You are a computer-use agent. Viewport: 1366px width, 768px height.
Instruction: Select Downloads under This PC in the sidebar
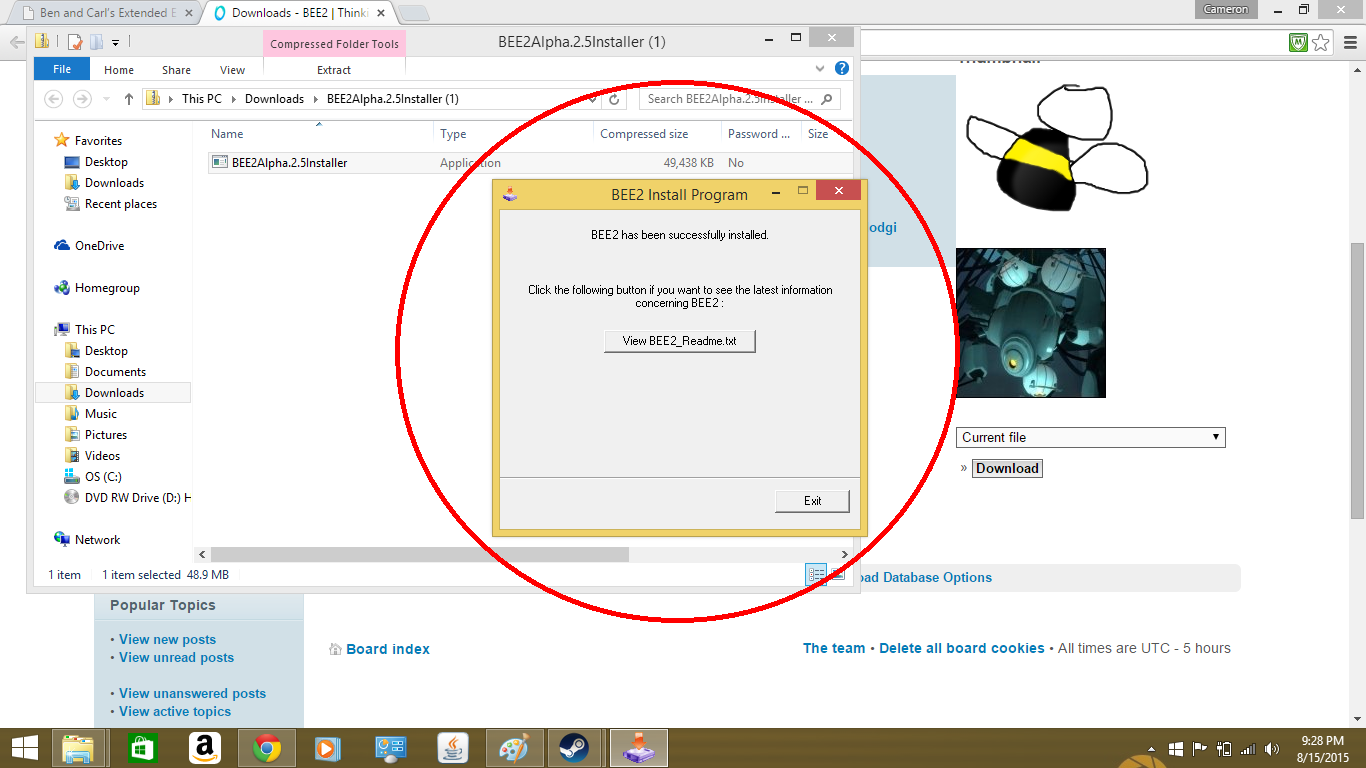coord(113,393)
